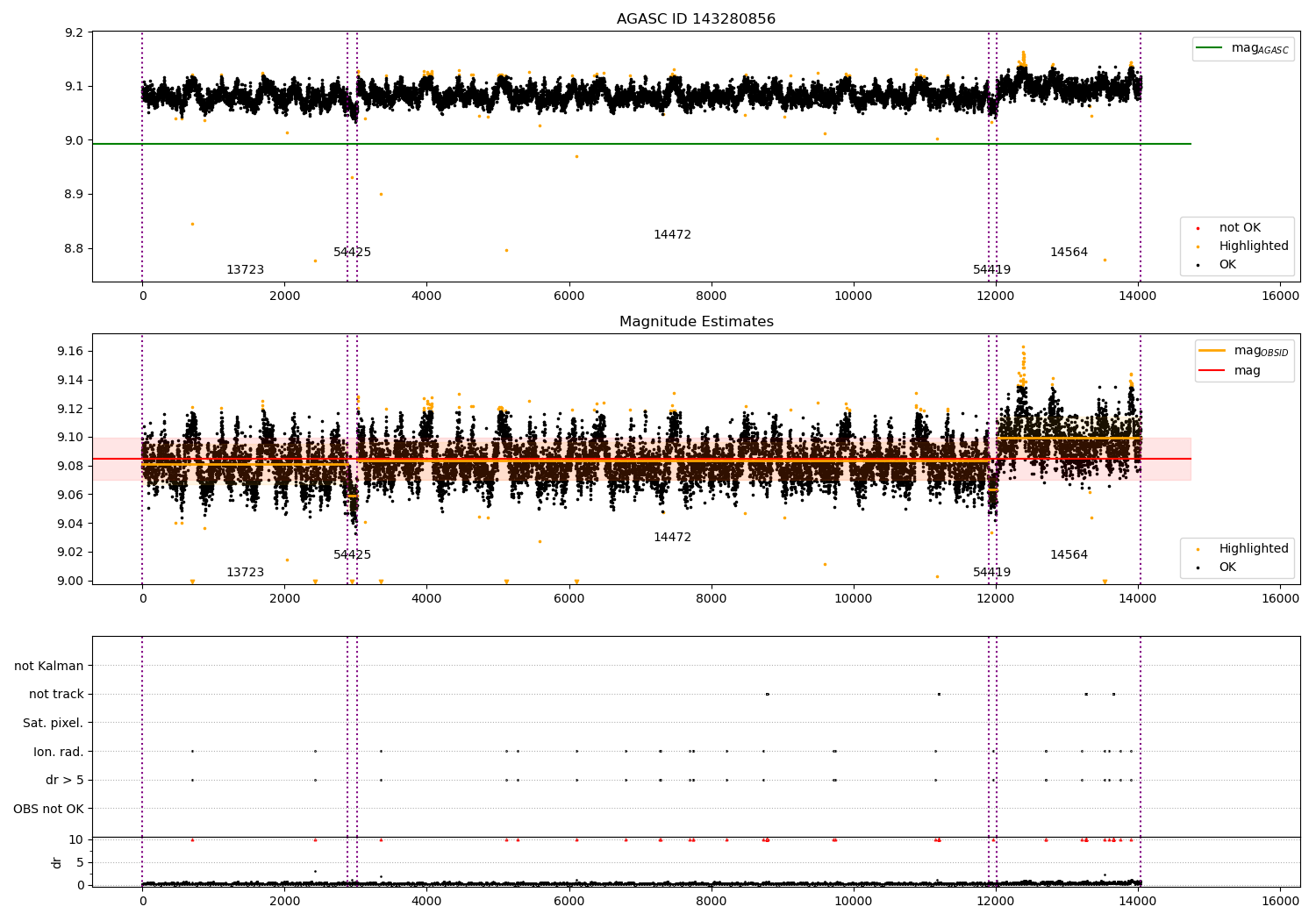Screen dimensions: 1316x921
Task: Click the 'not track' axis label
Action: (x=56, y=695)
